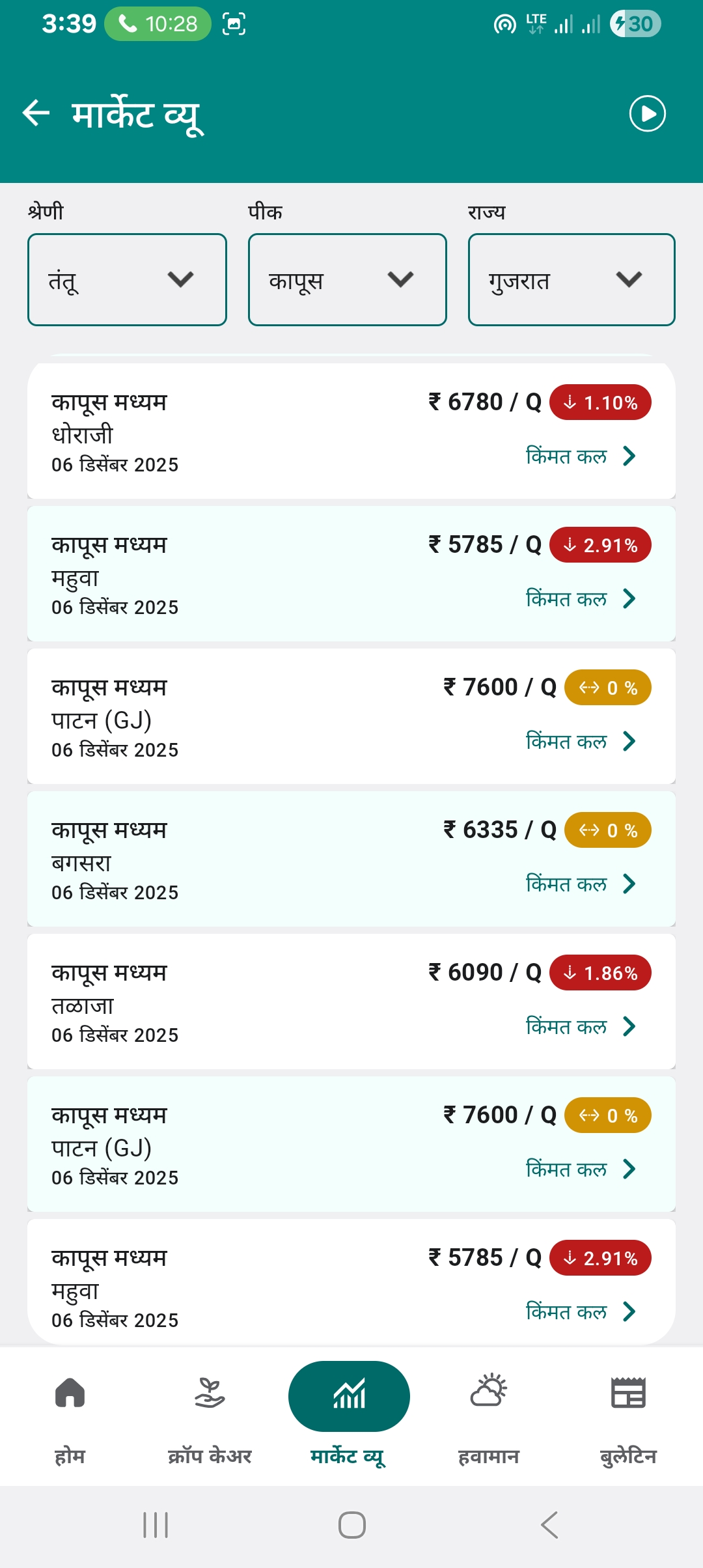This screenshot has height=1568, width=703.
Task: Select the मार्केट व्यू chart icon tab
Action: (349, 1395)
